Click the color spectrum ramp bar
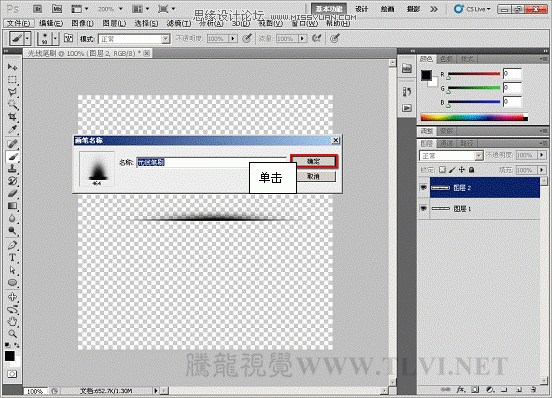The width and height of the screenshot is (552, 398). [474, 118]
